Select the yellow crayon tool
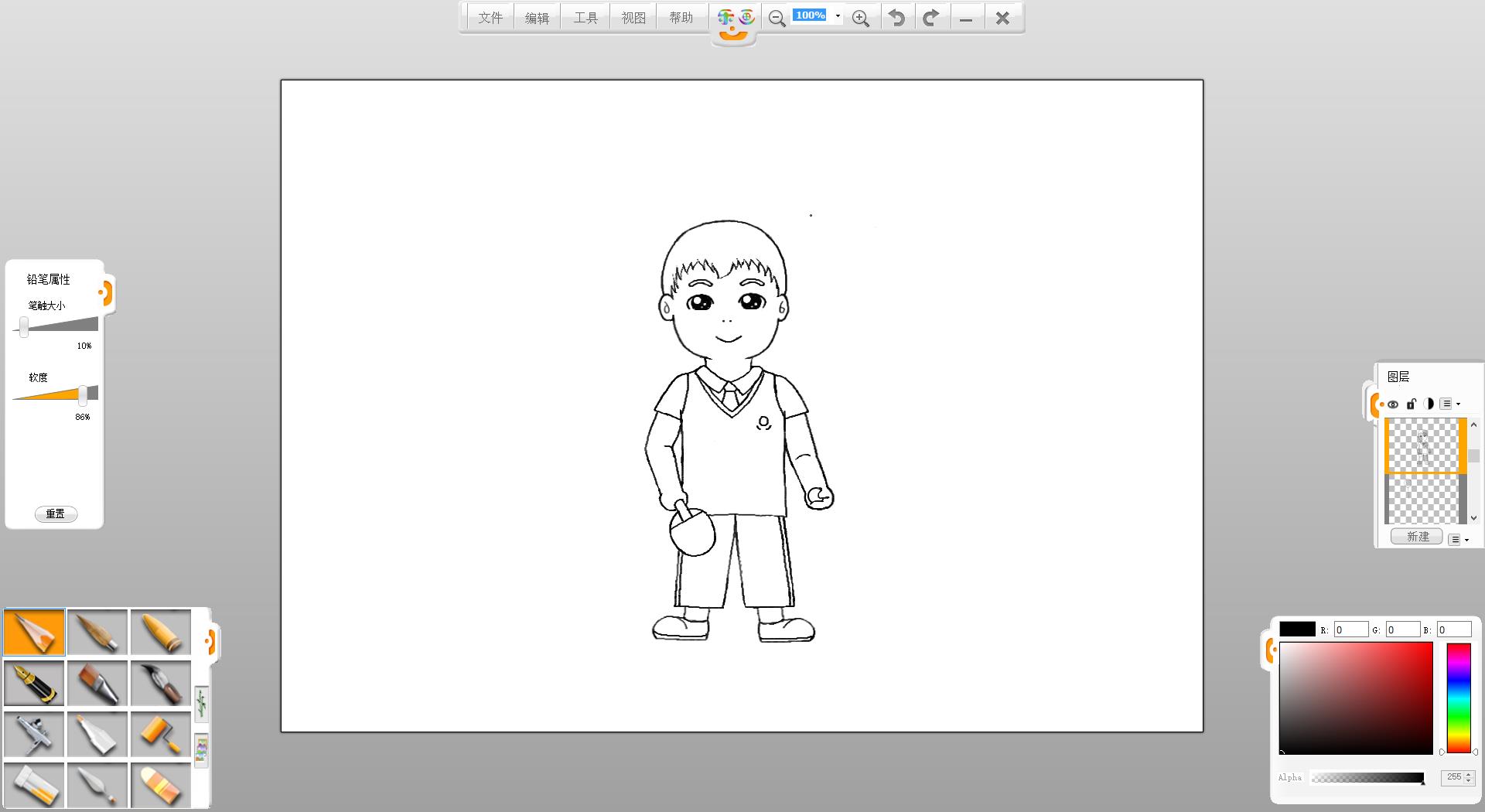Screen dimensions: 1485x812 click(161, 633)
